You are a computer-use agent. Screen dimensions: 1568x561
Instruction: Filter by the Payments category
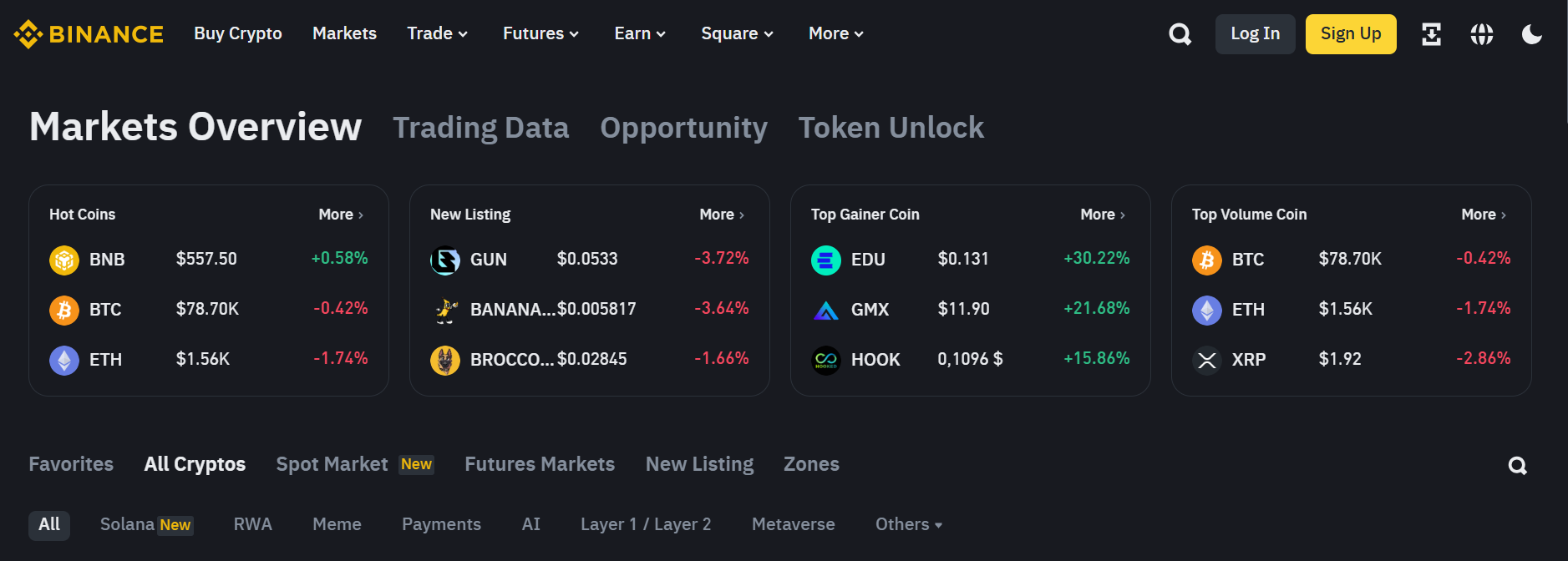pyautogui.click(x=441, y=524)
